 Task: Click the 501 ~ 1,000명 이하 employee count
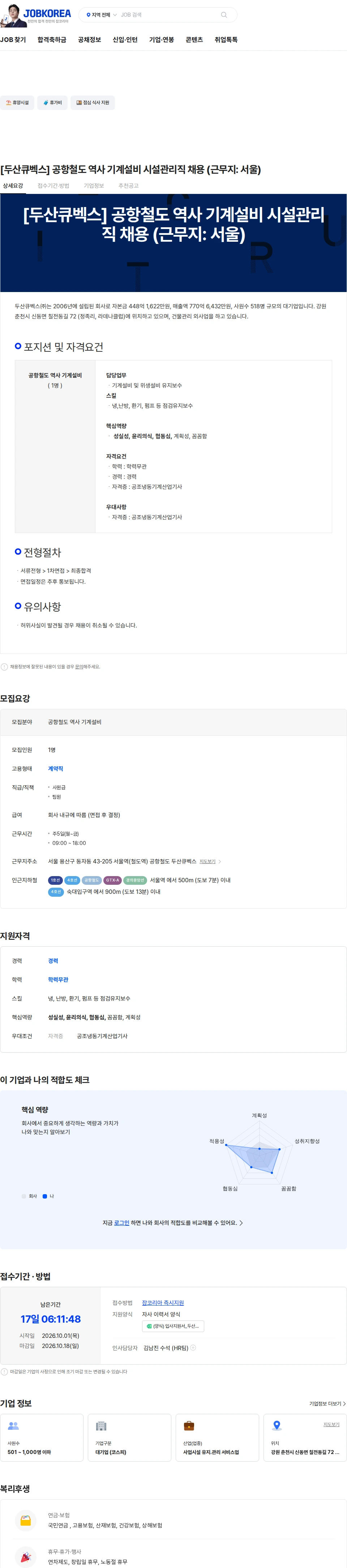coord(29,1452)
